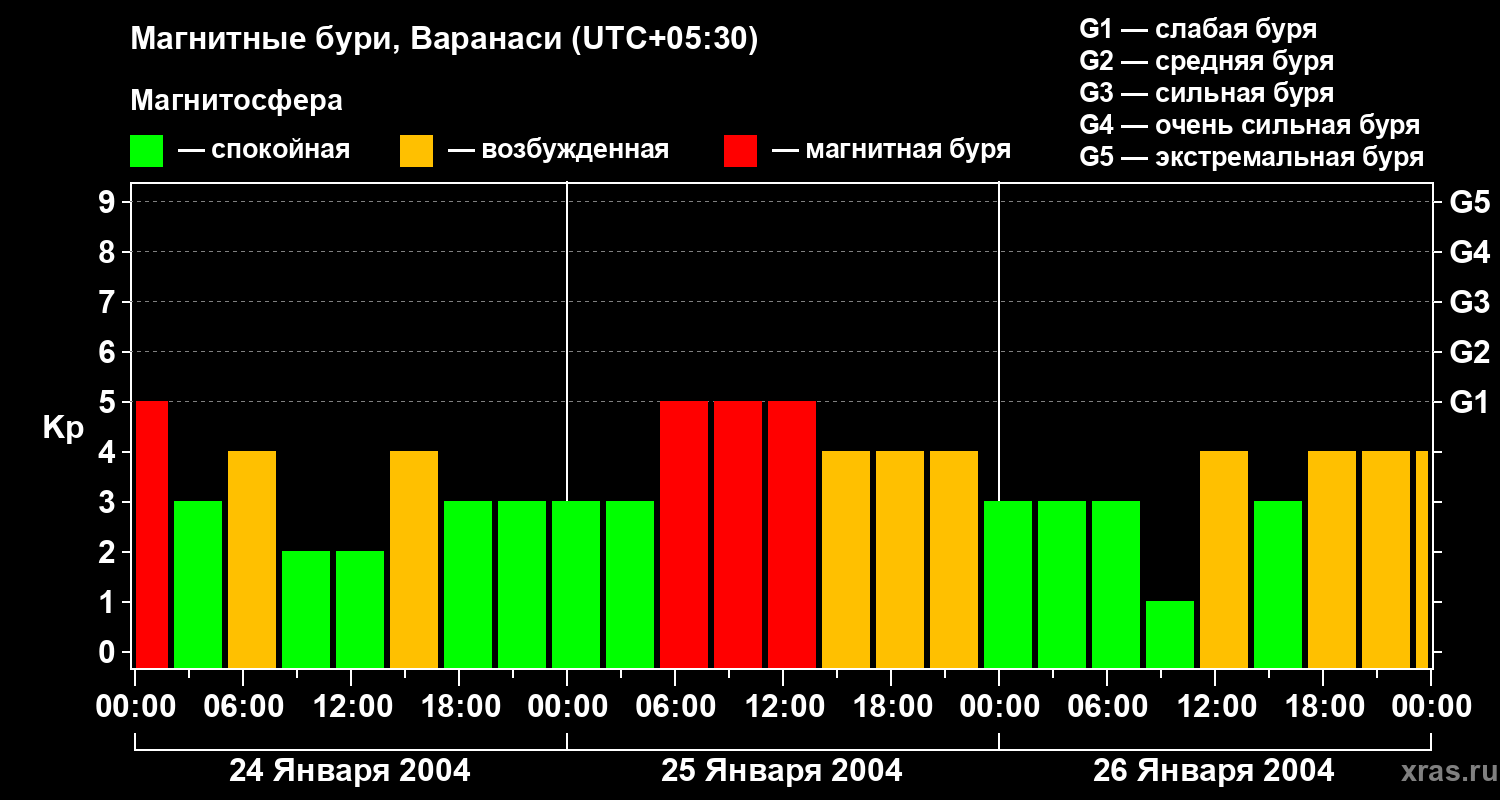Click the '24 Января 2004' date label
The height and width of the screenshot is (800, 1500).
[x=350, y=771]
